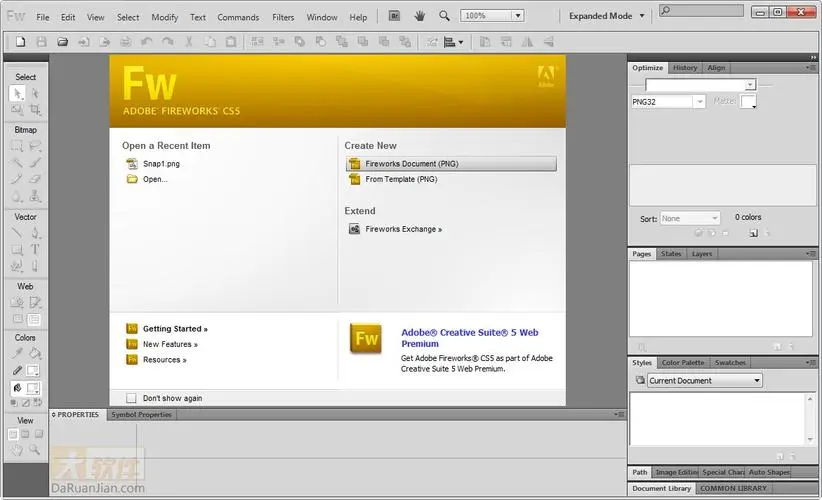Switch to the History tab

[685, 68]
